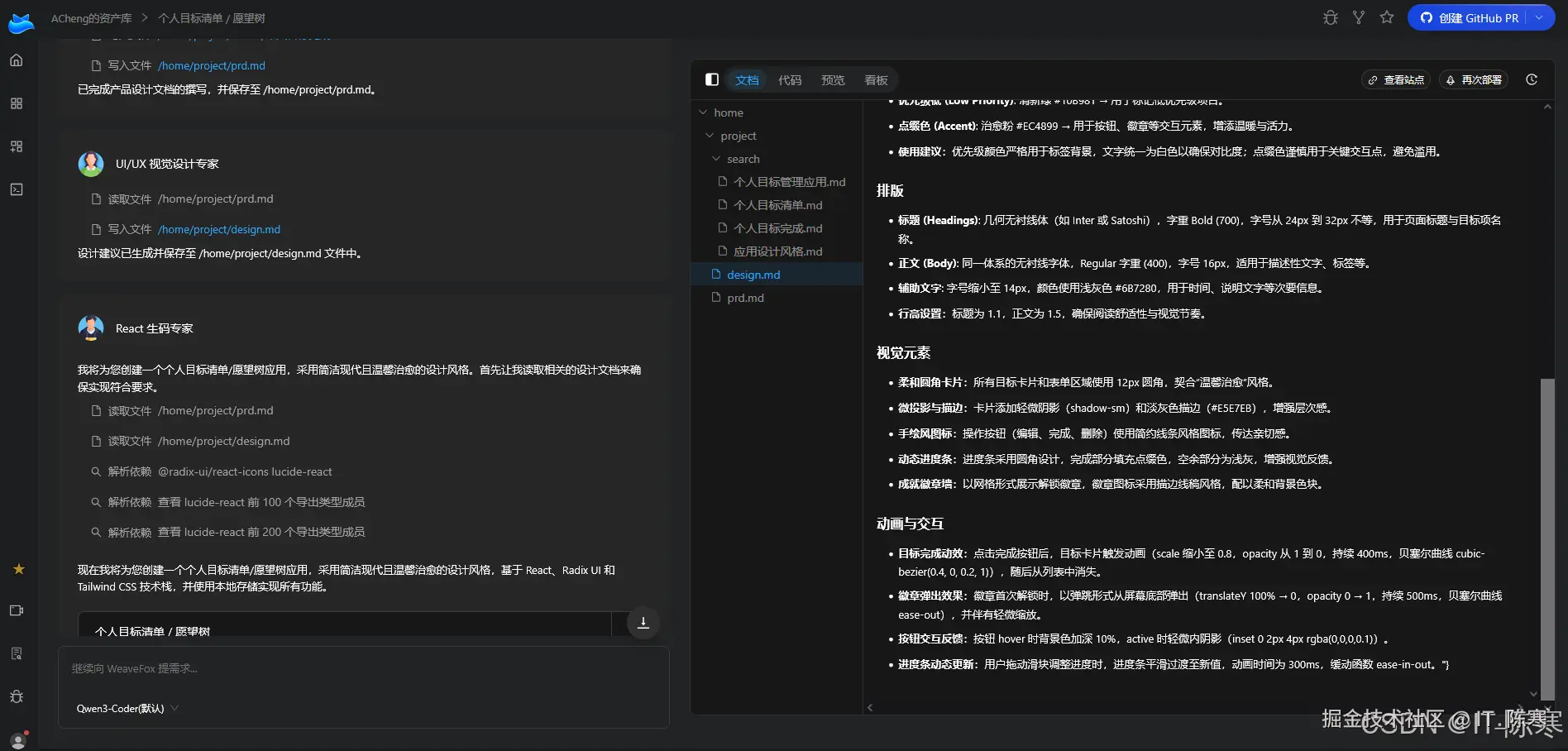The image size is (1568, 751).
Task: Click the home icon in left sidebar
Action: tap(17, 60)
